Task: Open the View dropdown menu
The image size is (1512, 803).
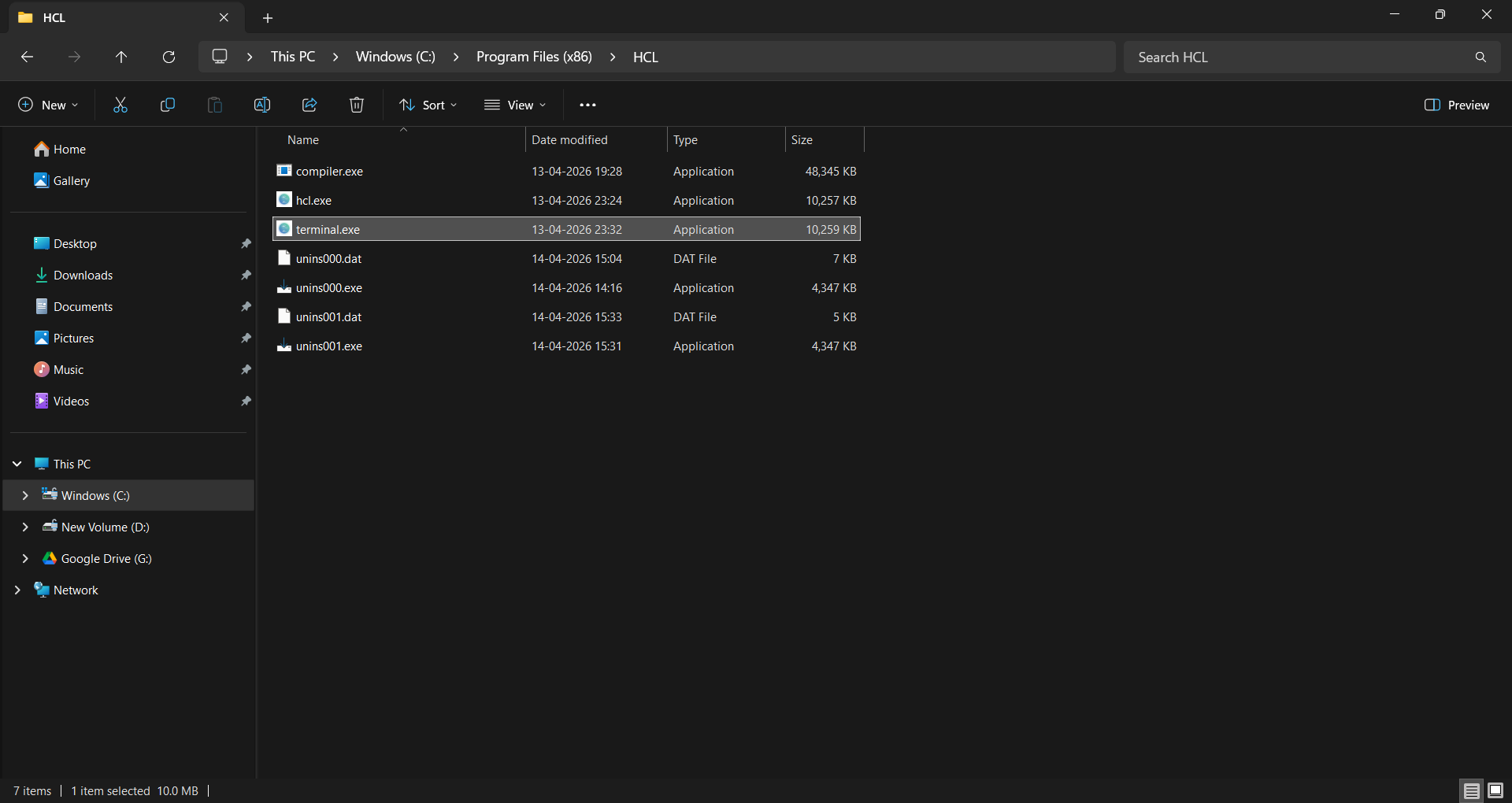Action: [x=515, y=105]
